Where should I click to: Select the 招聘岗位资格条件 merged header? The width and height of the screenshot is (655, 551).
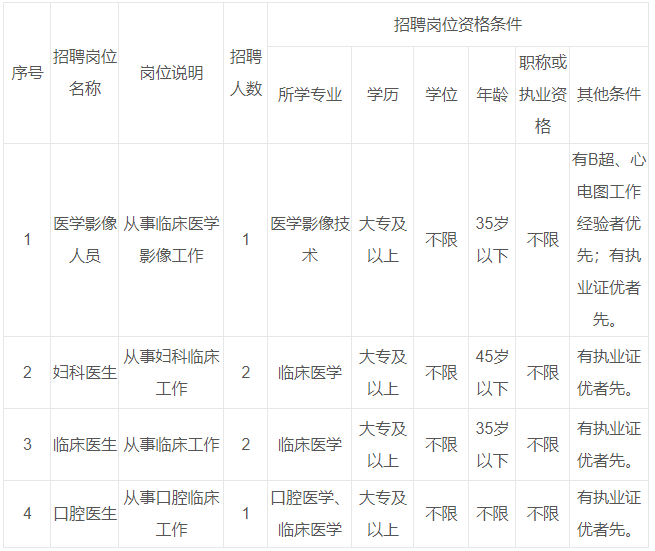457,24
